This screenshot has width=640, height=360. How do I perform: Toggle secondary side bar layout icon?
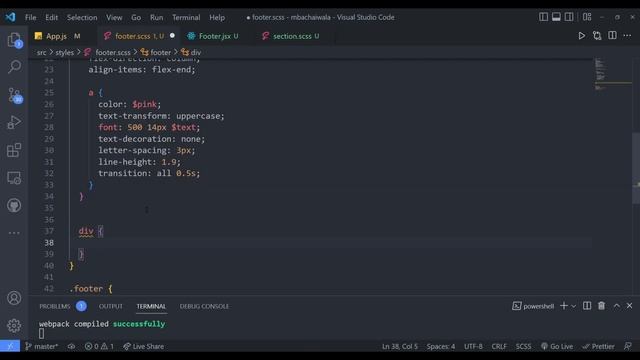point(569,17)
